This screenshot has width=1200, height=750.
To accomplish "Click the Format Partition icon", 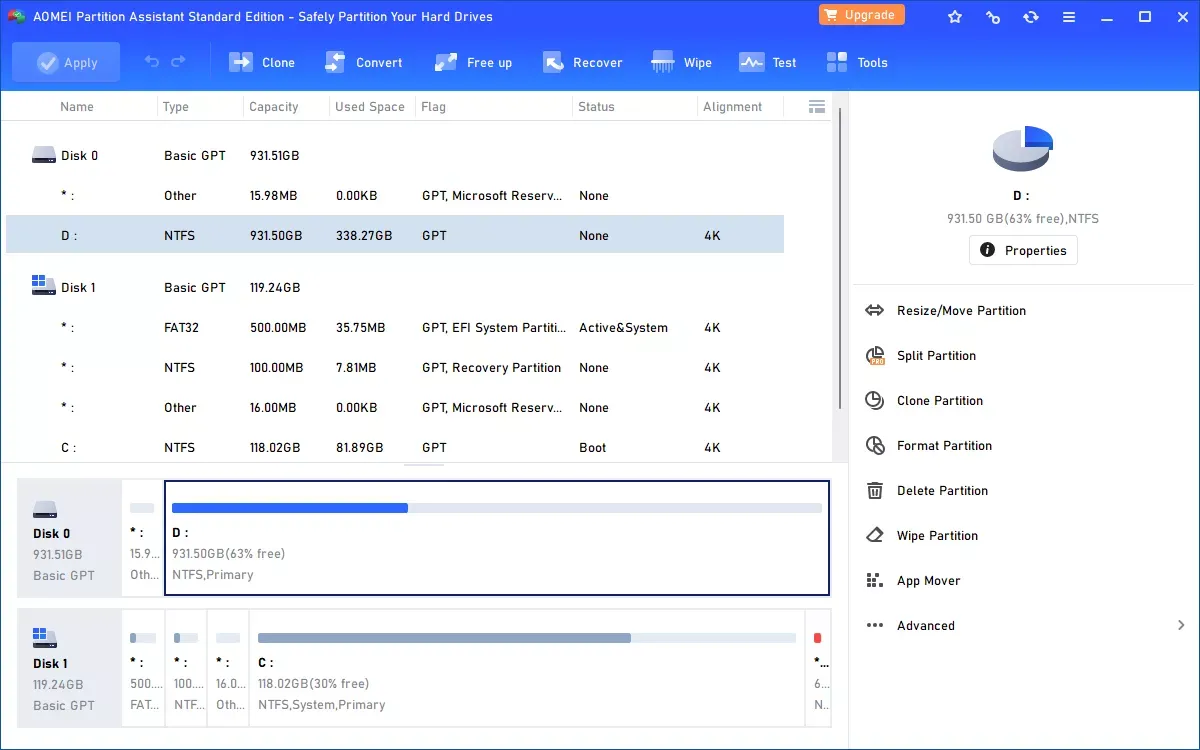I will pos(875,446).
